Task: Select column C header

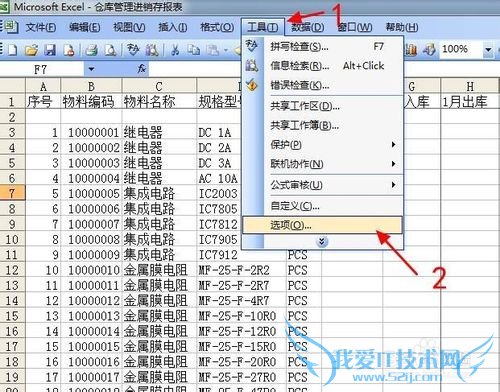Action: pyautogui.click(x=159, y=87)
